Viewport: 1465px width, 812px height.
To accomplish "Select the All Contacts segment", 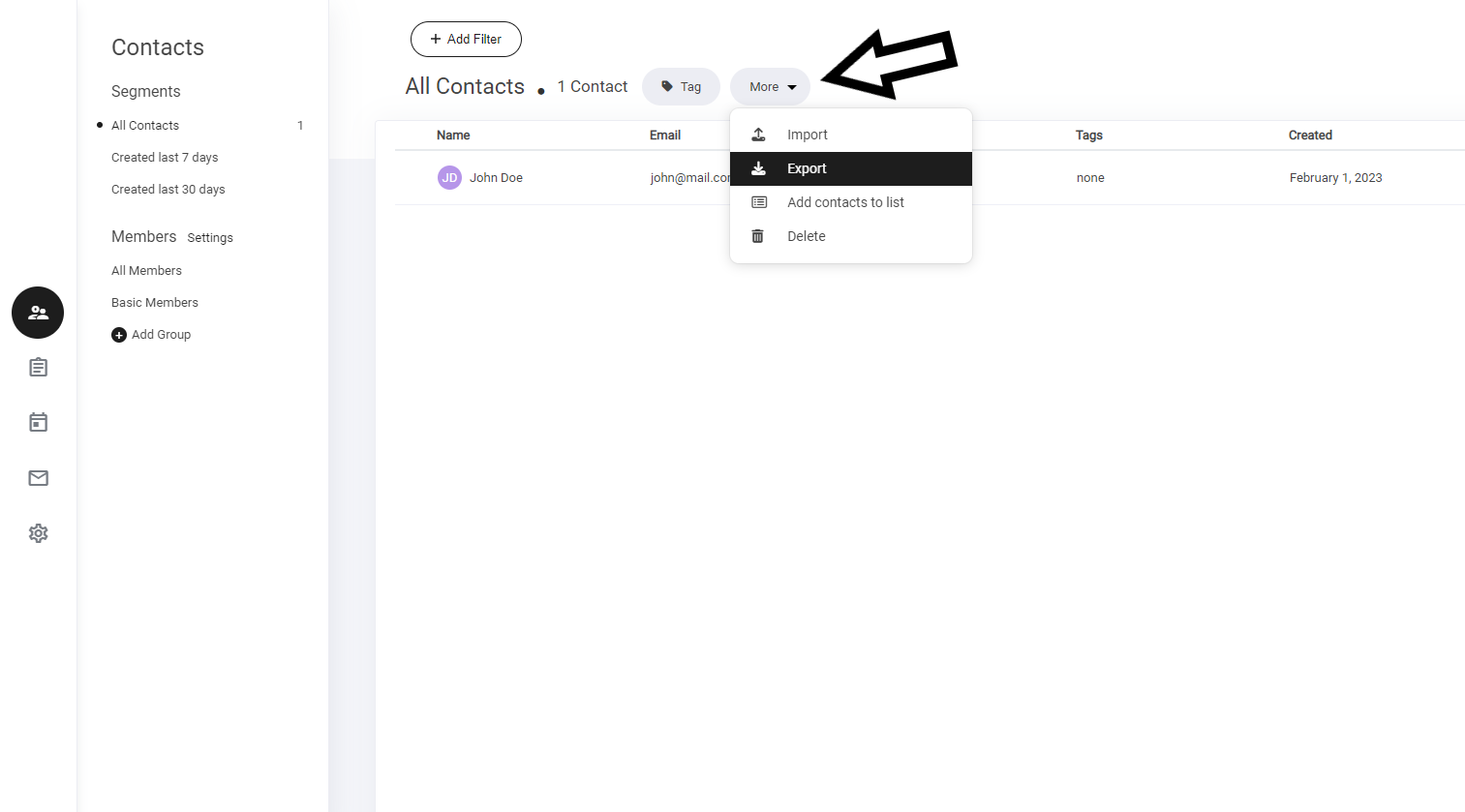I will pyautogui.click(x=145, y=126).
